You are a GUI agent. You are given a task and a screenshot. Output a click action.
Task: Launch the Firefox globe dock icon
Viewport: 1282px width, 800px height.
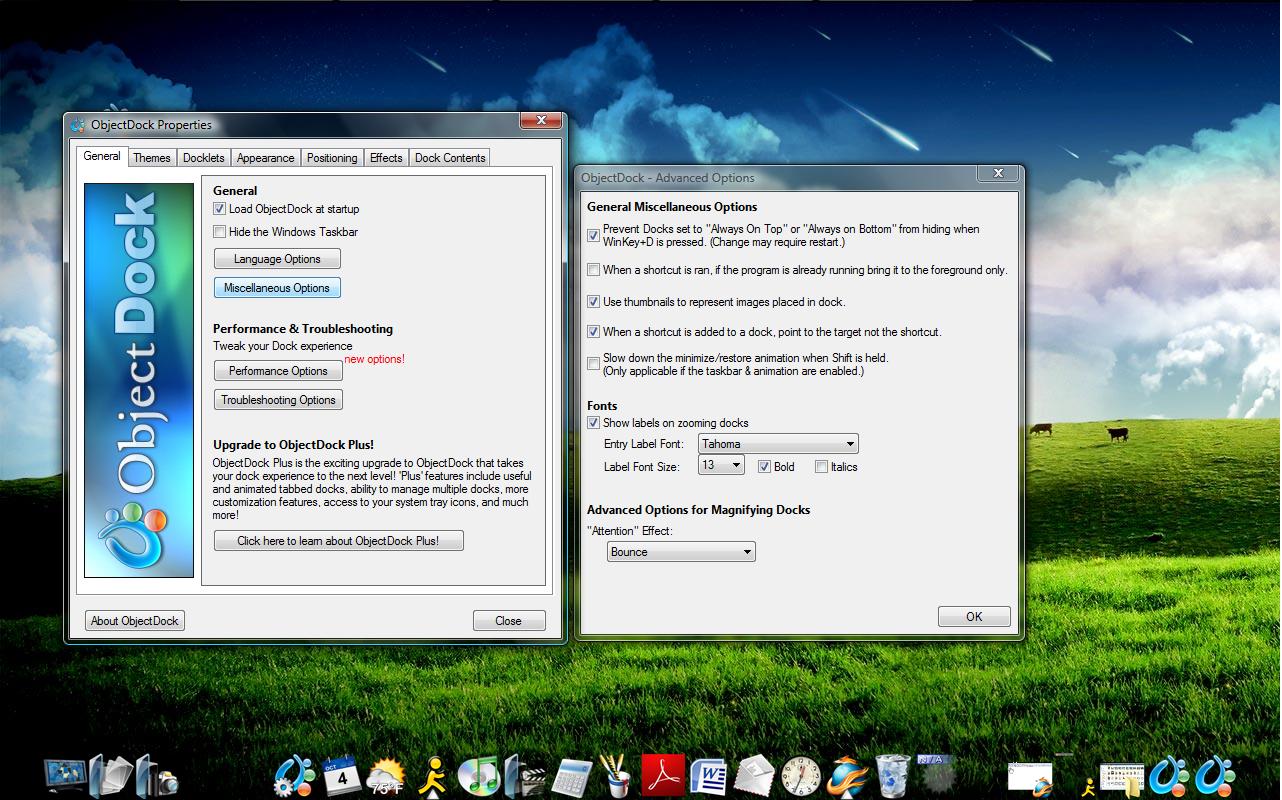(x=847, y=775)
